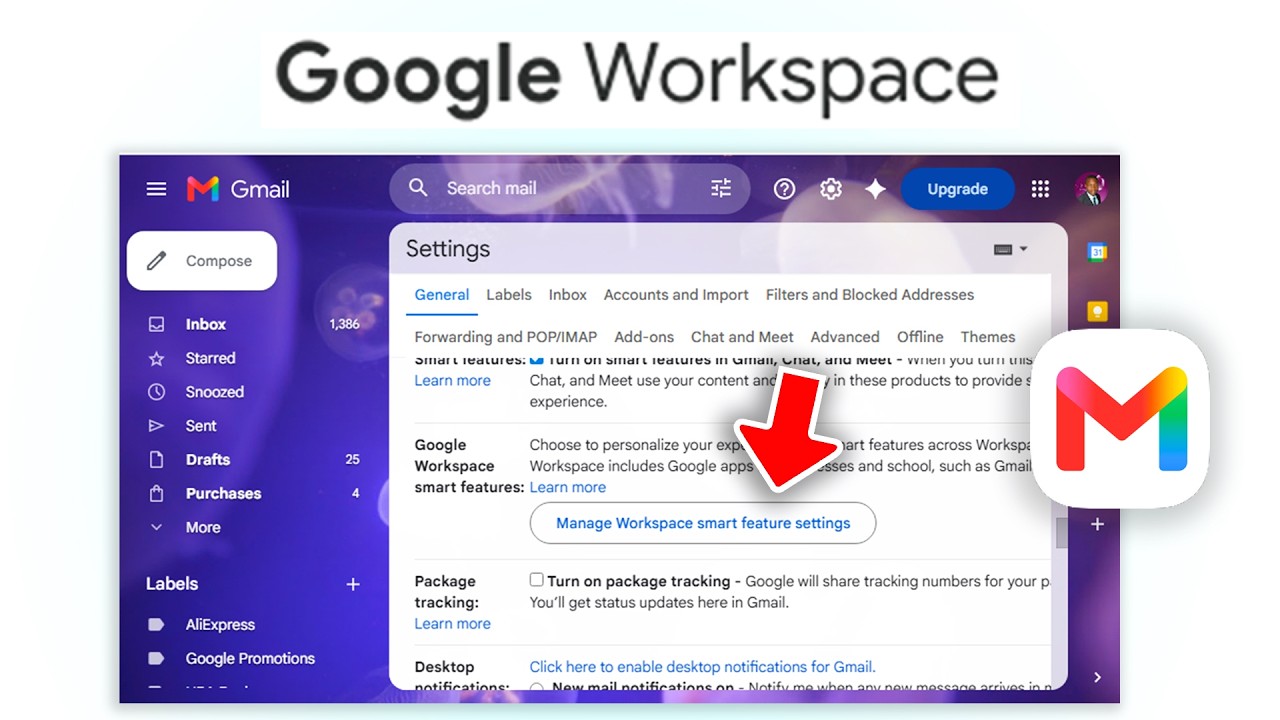The height and width of the screenshot is (720, 1280).
Task: Click Learn more under Smart features
Action: pos(452,381)
